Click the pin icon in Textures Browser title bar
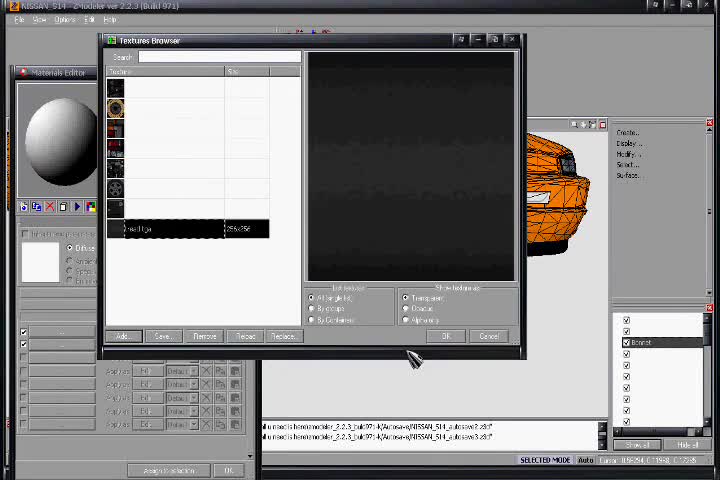720x480 pixels. tap(461, 40)
